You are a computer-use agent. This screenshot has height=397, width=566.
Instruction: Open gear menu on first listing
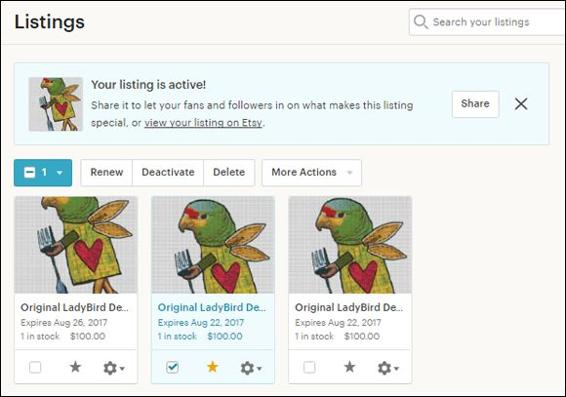(x=114, y=368)
